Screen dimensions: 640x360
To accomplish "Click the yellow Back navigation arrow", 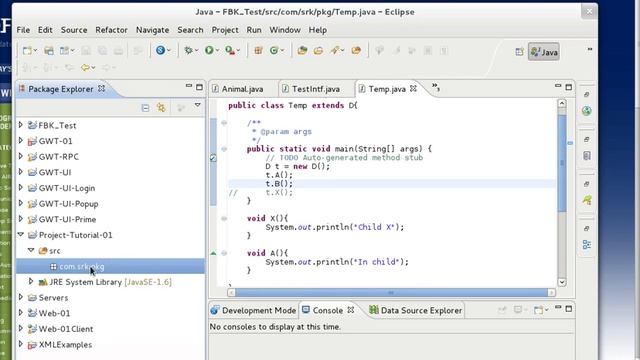I will (x=85, y=67).
